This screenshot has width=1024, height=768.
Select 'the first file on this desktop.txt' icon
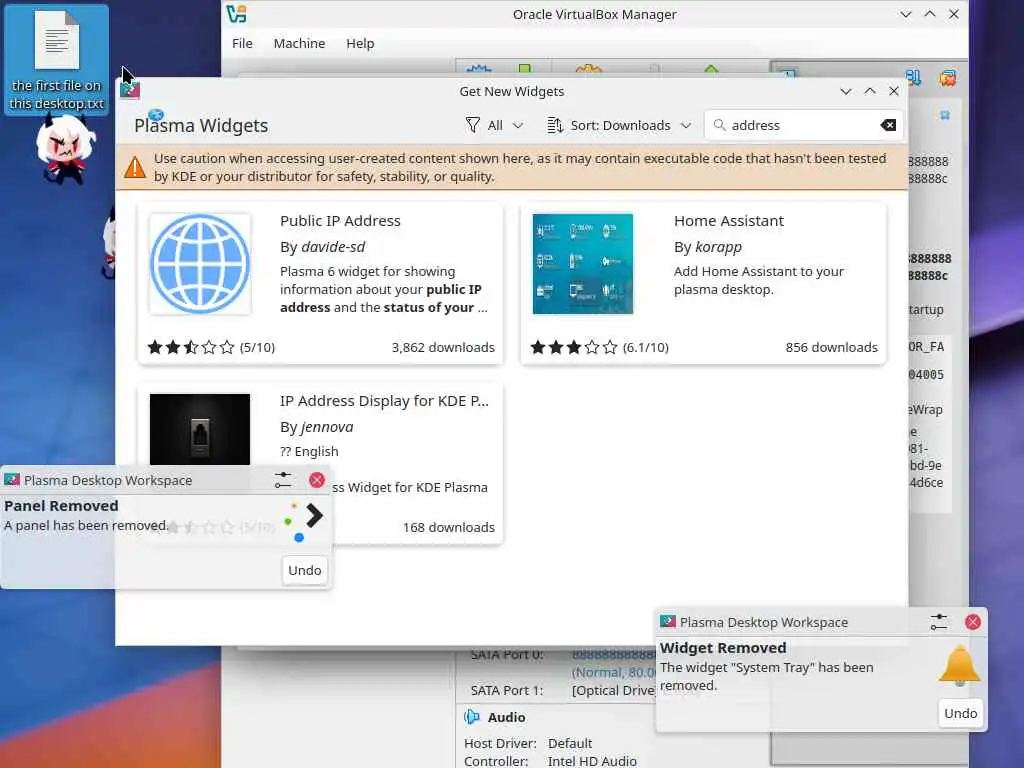click(x=57, y=60)
